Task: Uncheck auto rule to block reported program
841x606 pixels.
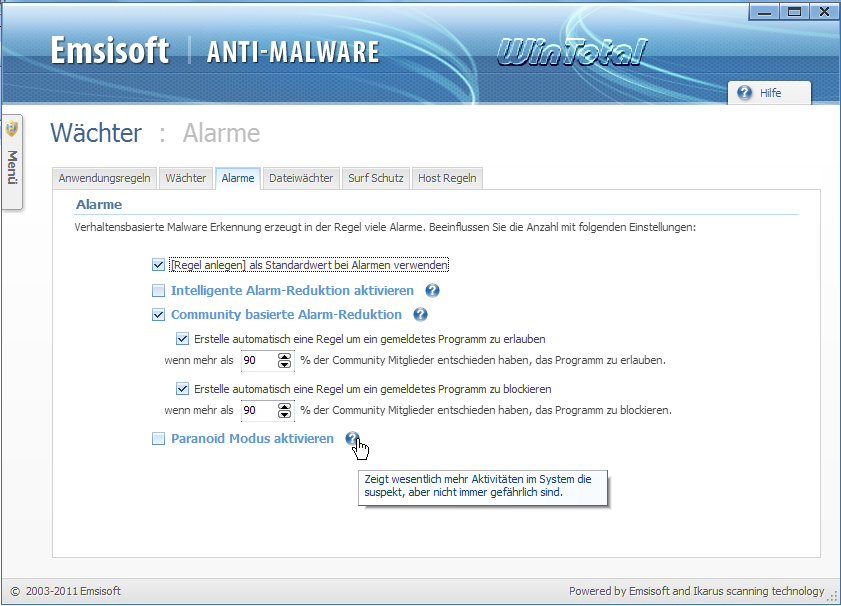Action: point(182,389)
